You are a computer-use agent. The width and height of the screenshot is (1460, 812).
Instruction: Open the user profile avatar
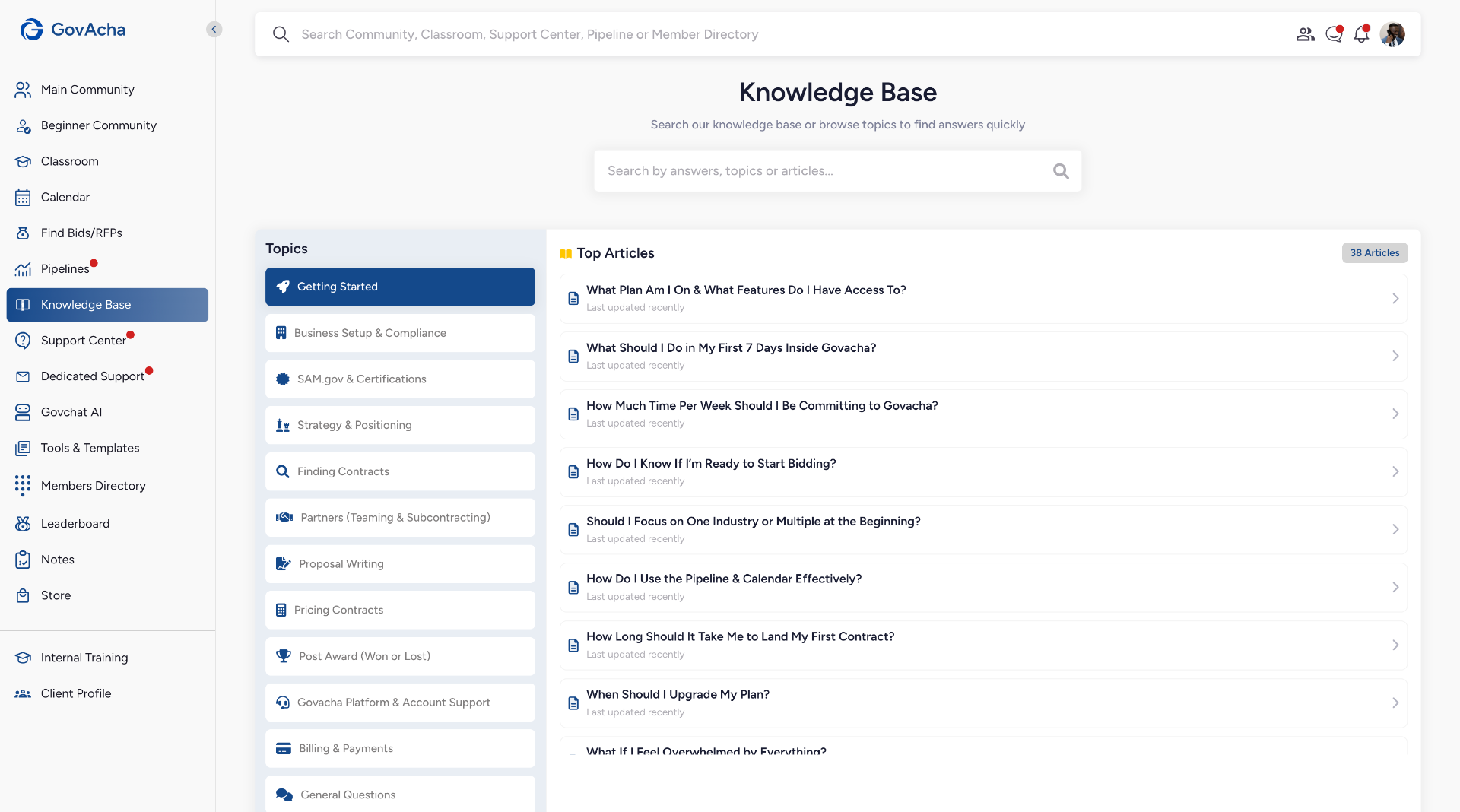[1392, 34]
